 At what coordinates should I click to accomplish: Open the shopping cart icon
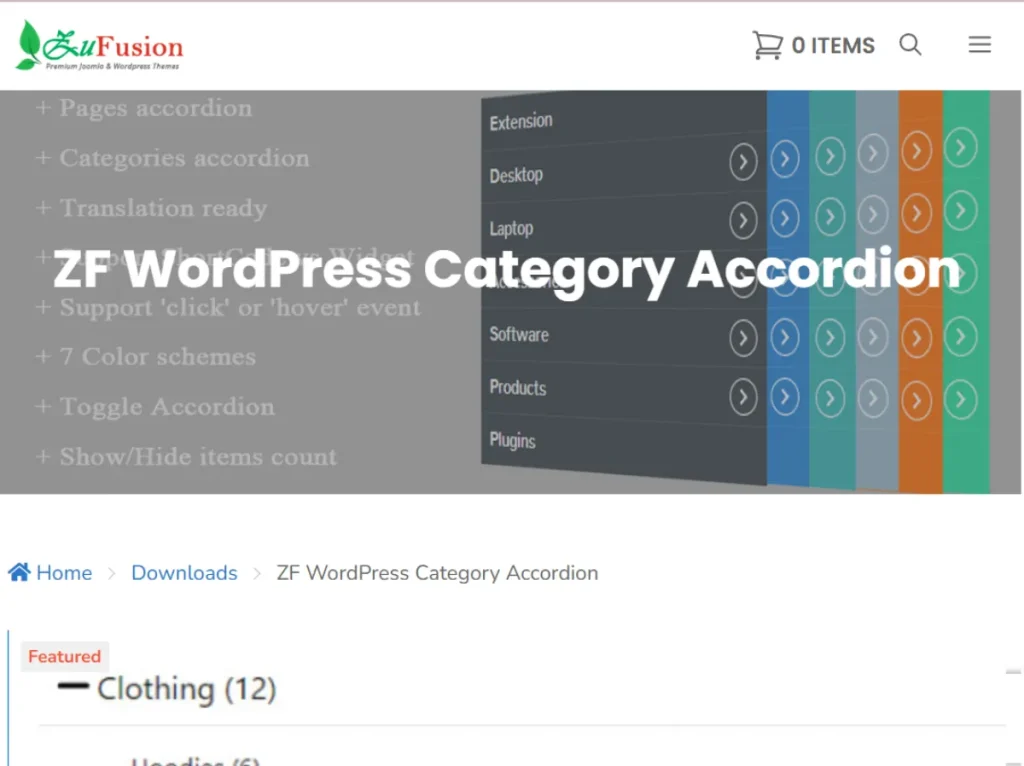click(767, 45)
